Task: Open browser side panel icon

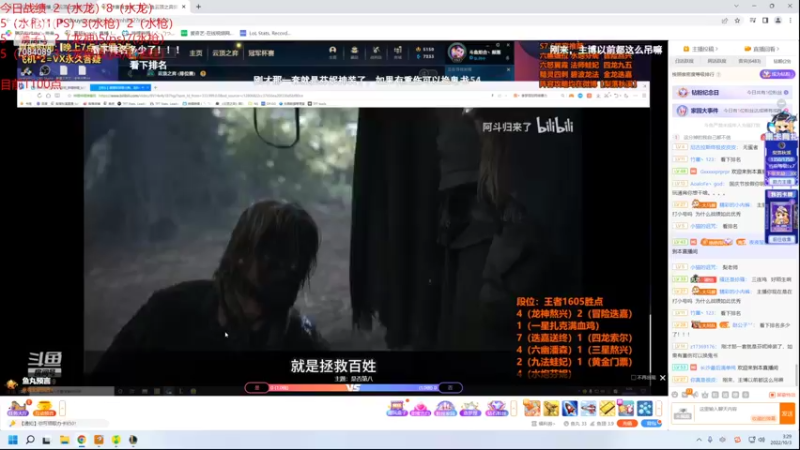Action: [765, 20]
